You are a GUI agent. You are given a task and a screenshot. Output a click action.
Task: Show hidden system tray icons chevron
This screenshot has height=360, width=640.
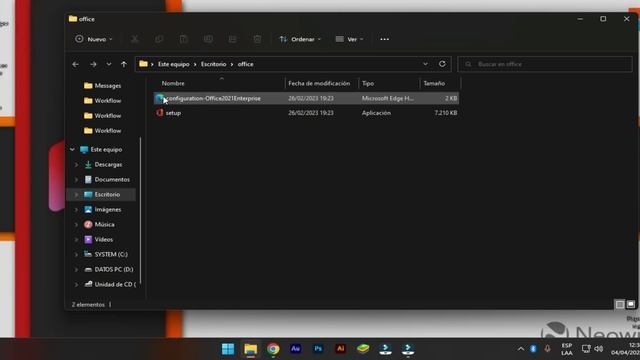coord(520,349)
